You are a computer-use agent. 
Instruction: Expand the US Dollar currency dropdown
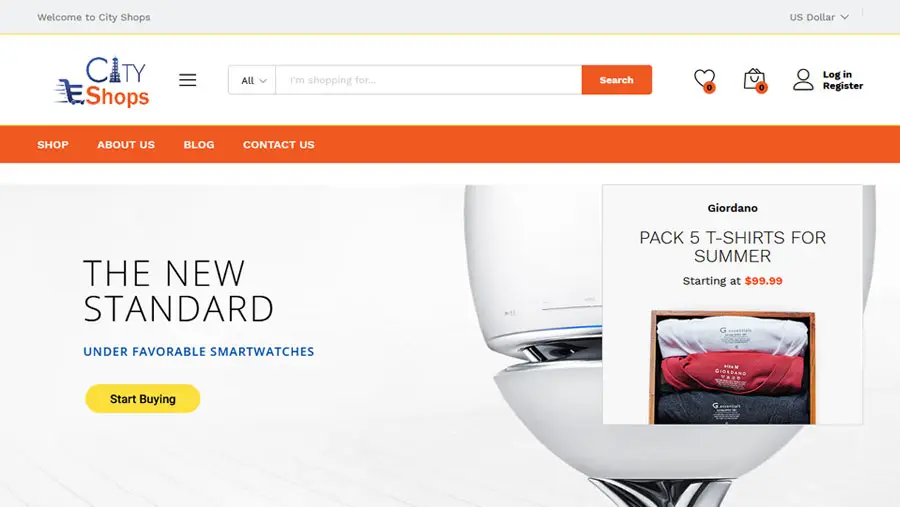(x=818, y=17)
